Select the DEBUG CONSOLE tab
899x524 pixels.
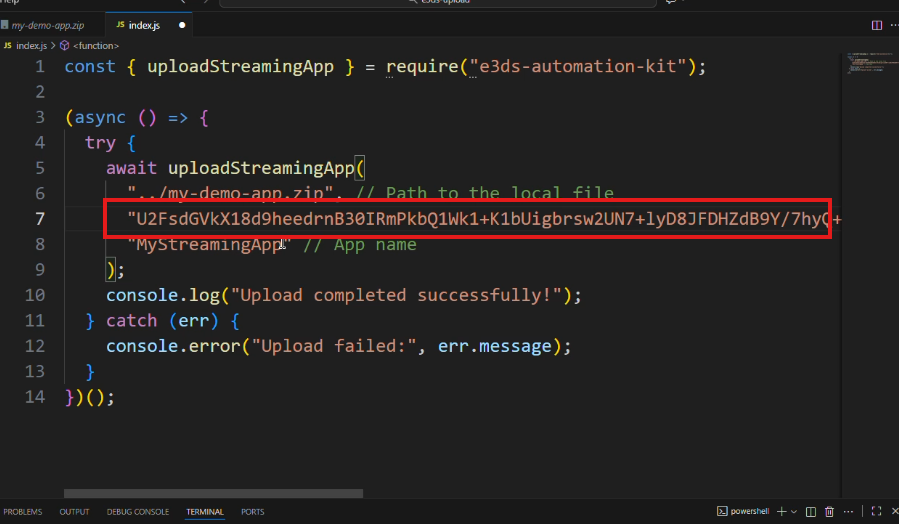coord(138,512)
